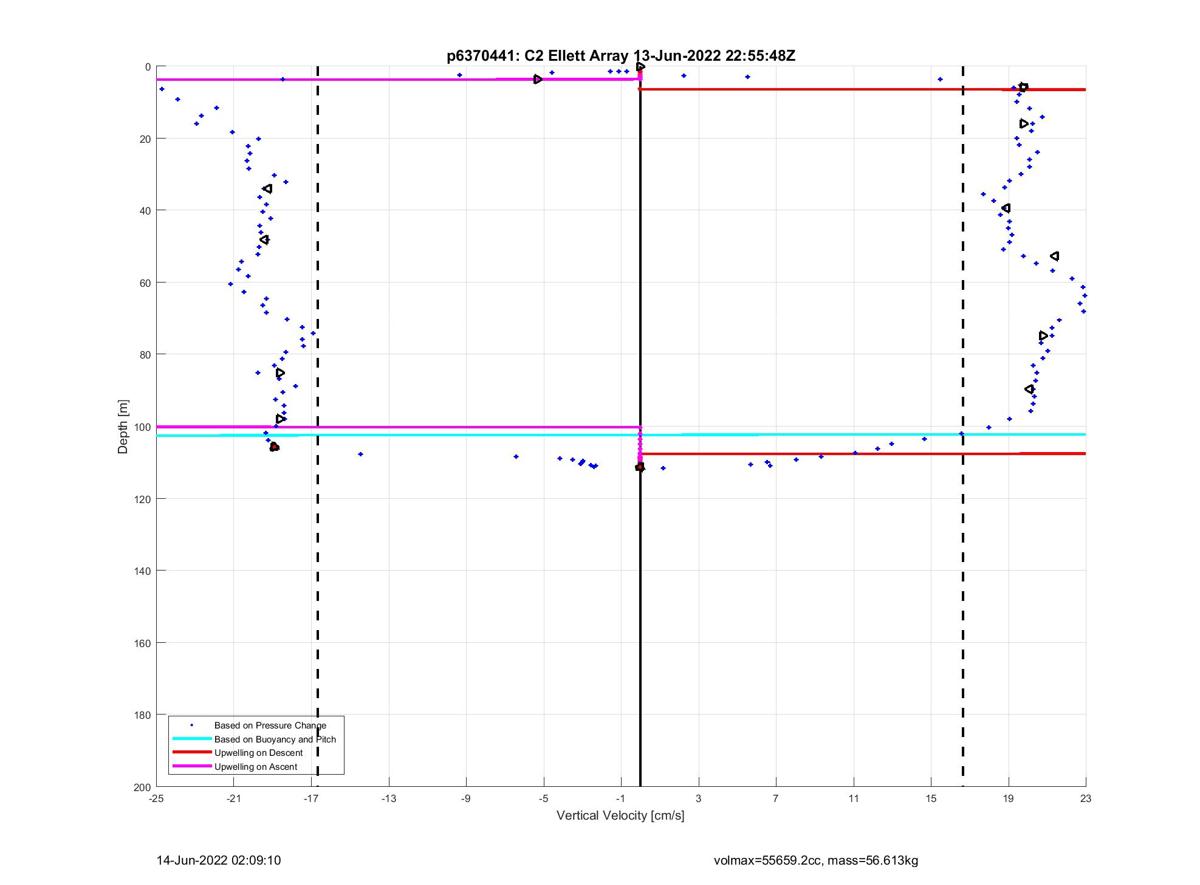Click the y-axis tick label 100
The image size is (1200, 885).
[x=142, y=427]
